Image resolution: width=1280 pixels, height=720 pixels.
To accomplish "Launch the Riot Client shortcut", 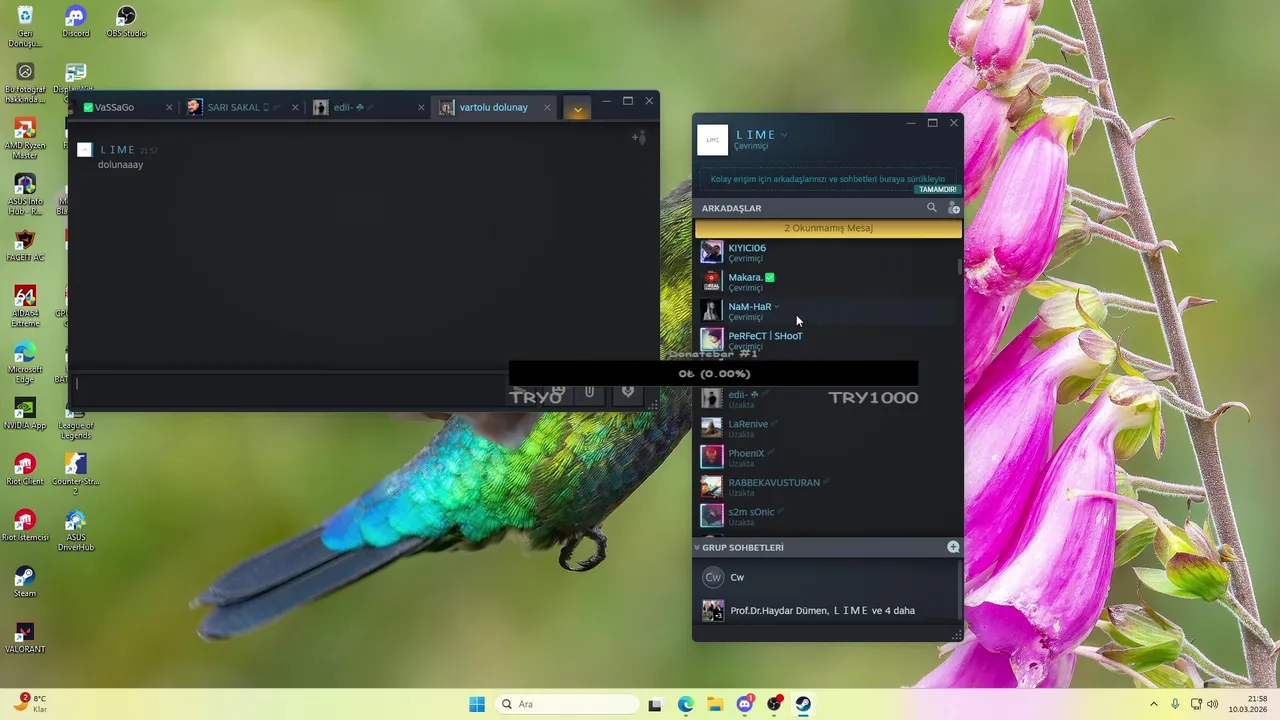I will [25, 469].
